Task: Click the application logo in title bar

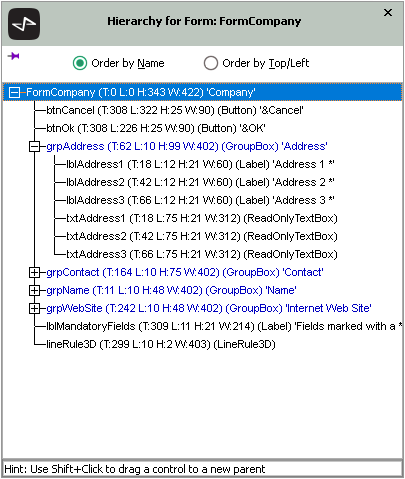Action: pos(24,24)
